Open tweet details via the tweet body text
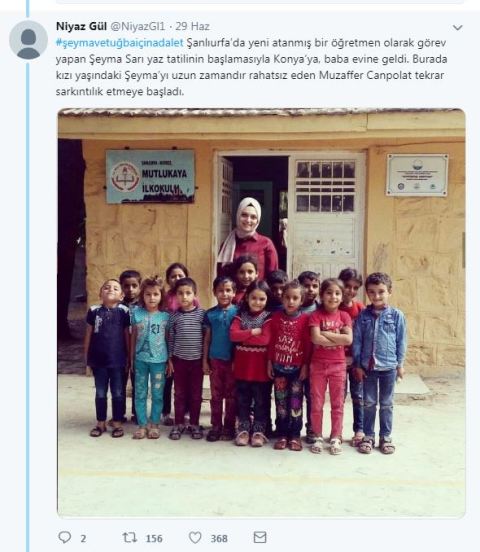The height and width of the screenshot is (552, 480). click(251, 67)
